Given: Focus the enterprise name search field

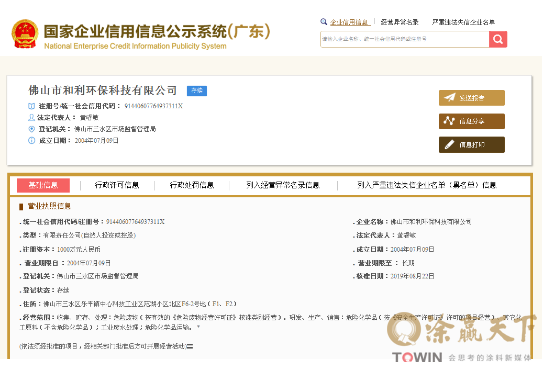Looking at the screenshot, I should coord(404,39).
